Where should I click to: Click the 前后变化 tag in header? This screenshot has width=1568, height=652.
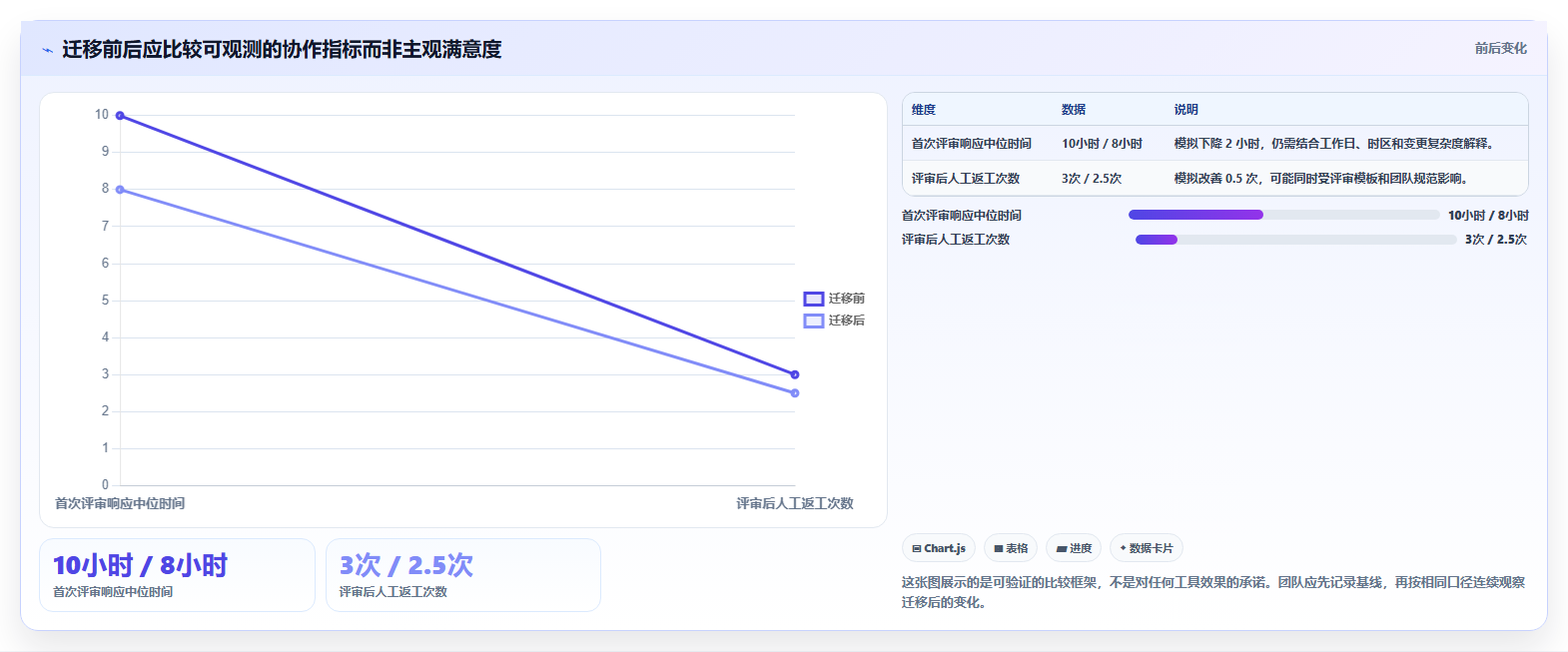coord(1501,48)
